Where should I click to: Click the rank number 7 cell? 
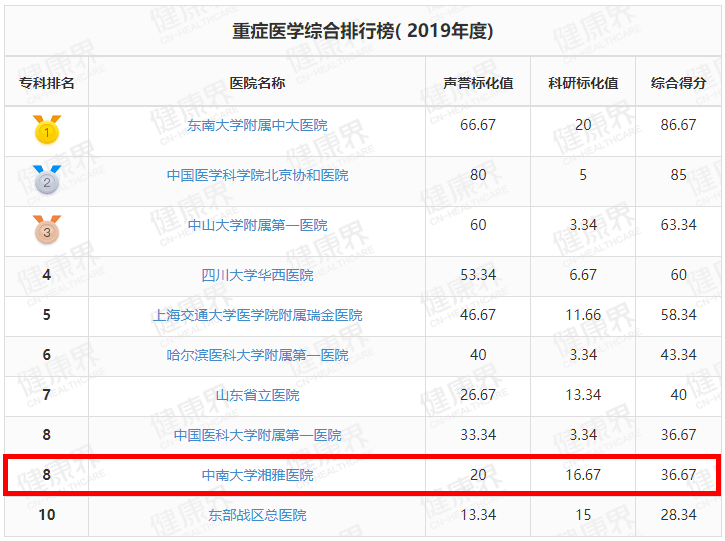47,395
